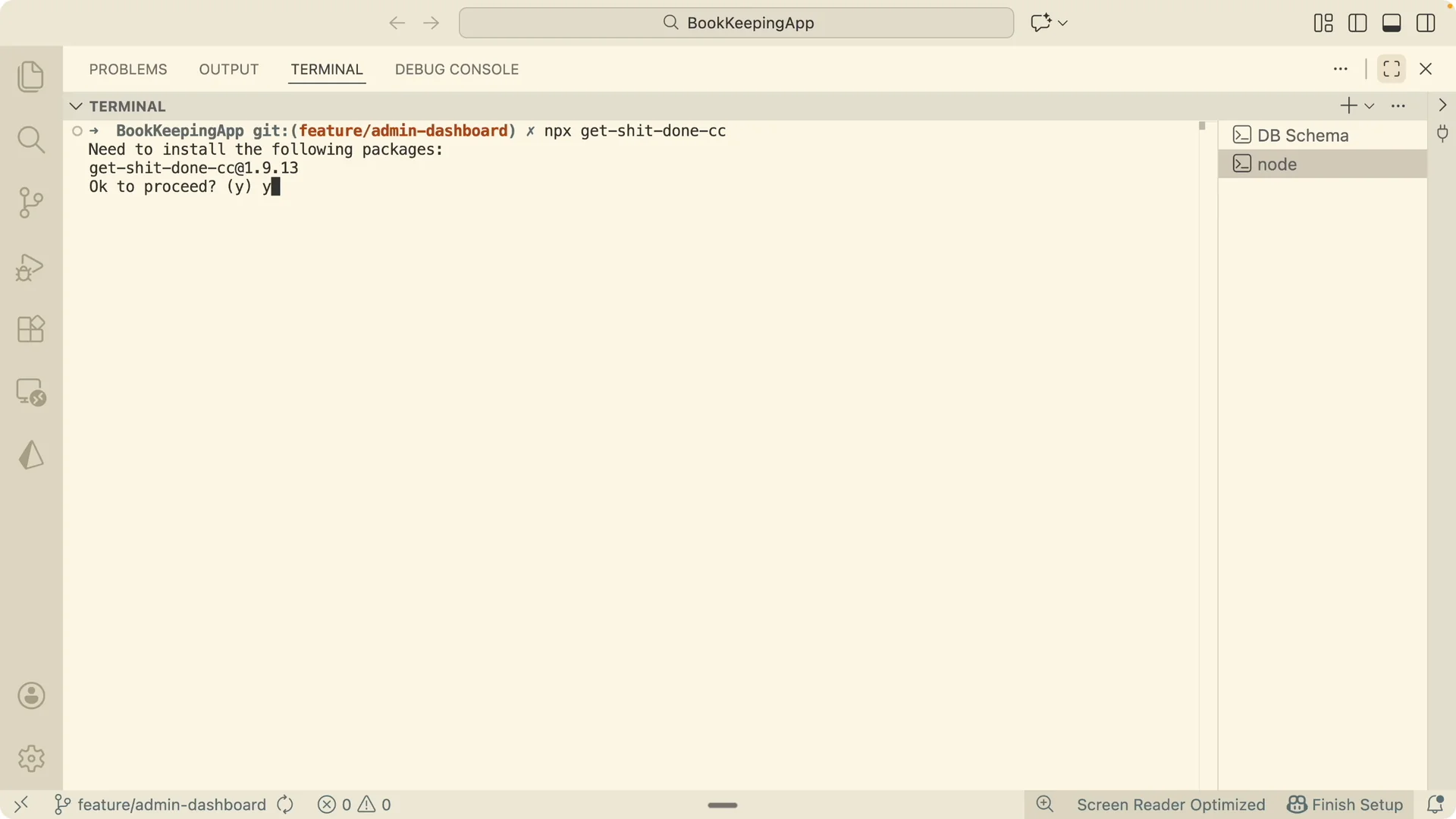Click the 'Need to install the following packages:' line
The height and width of the screenshot is (819, 1456).
pyautogui.click(x=265, y=149)
